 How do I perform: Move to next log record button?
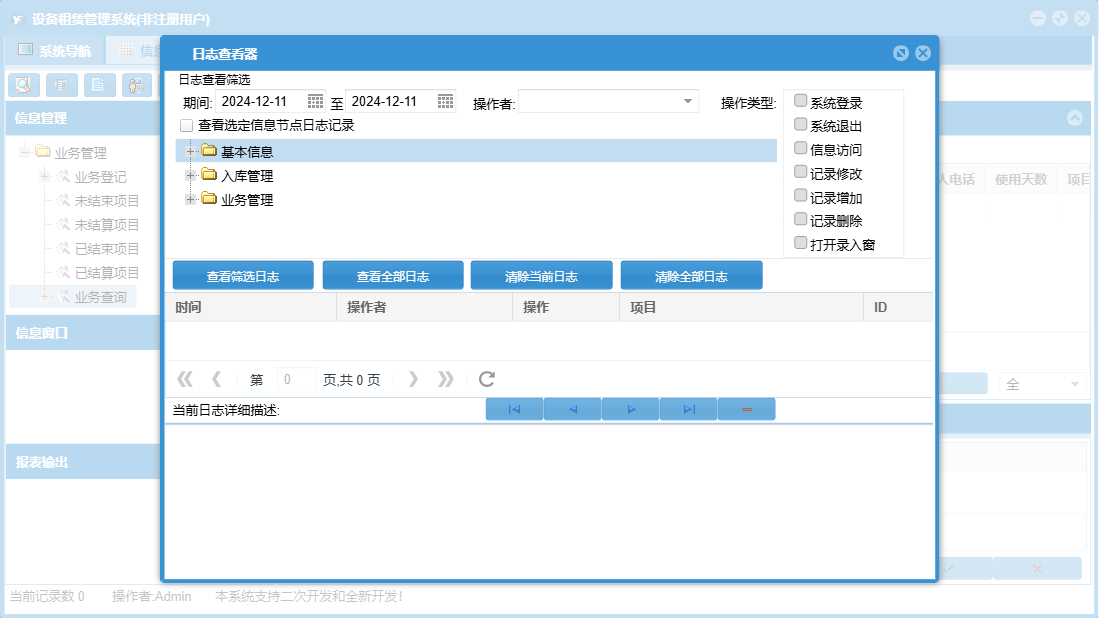pyautogui.click(x=630, y=409)
